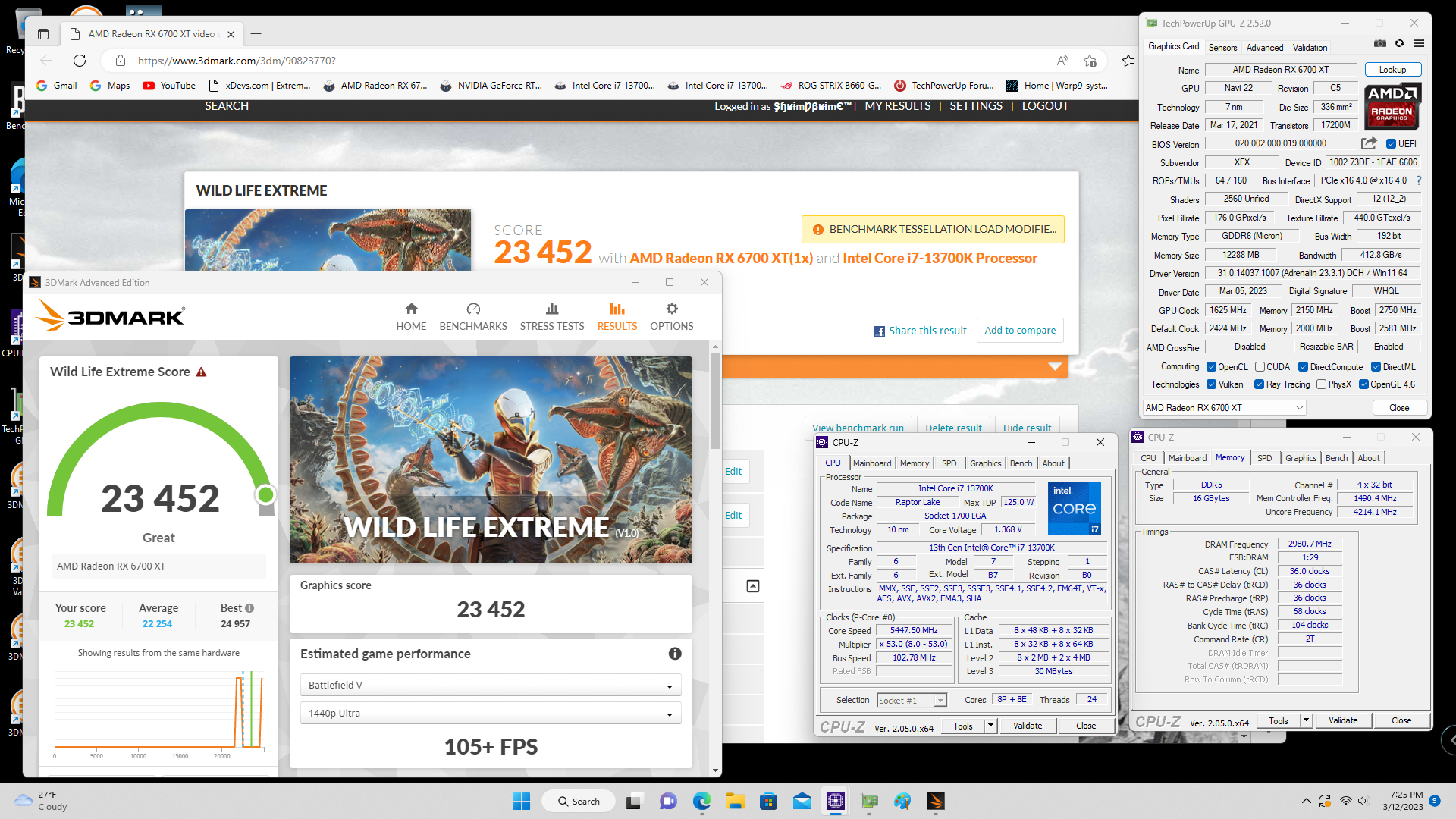Open Microsoft Edge from taskbar

pyautogui.click(x=702, y=801)
